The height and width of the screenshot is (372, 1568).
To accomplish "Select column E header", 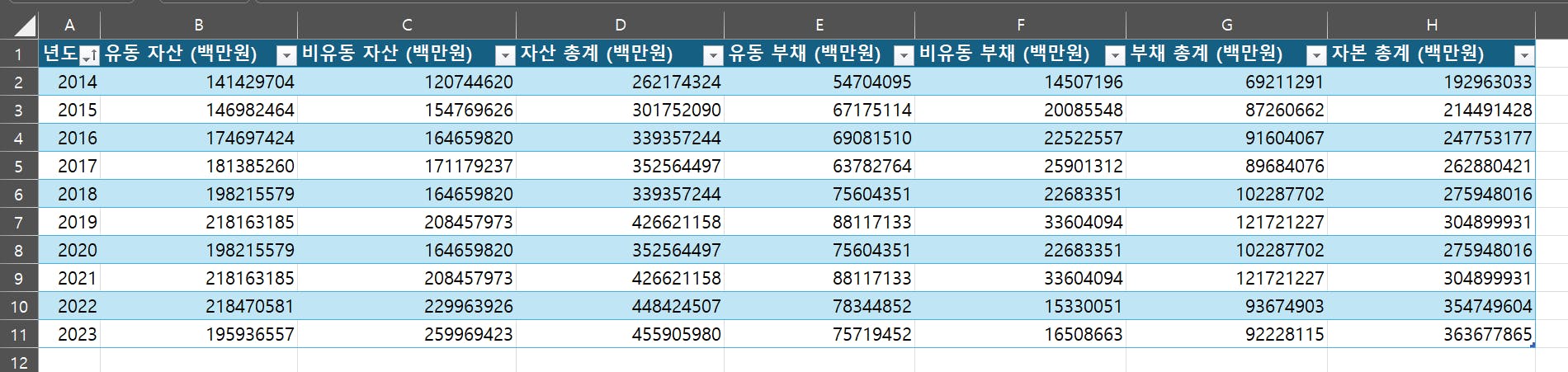I will click(819, 26).
